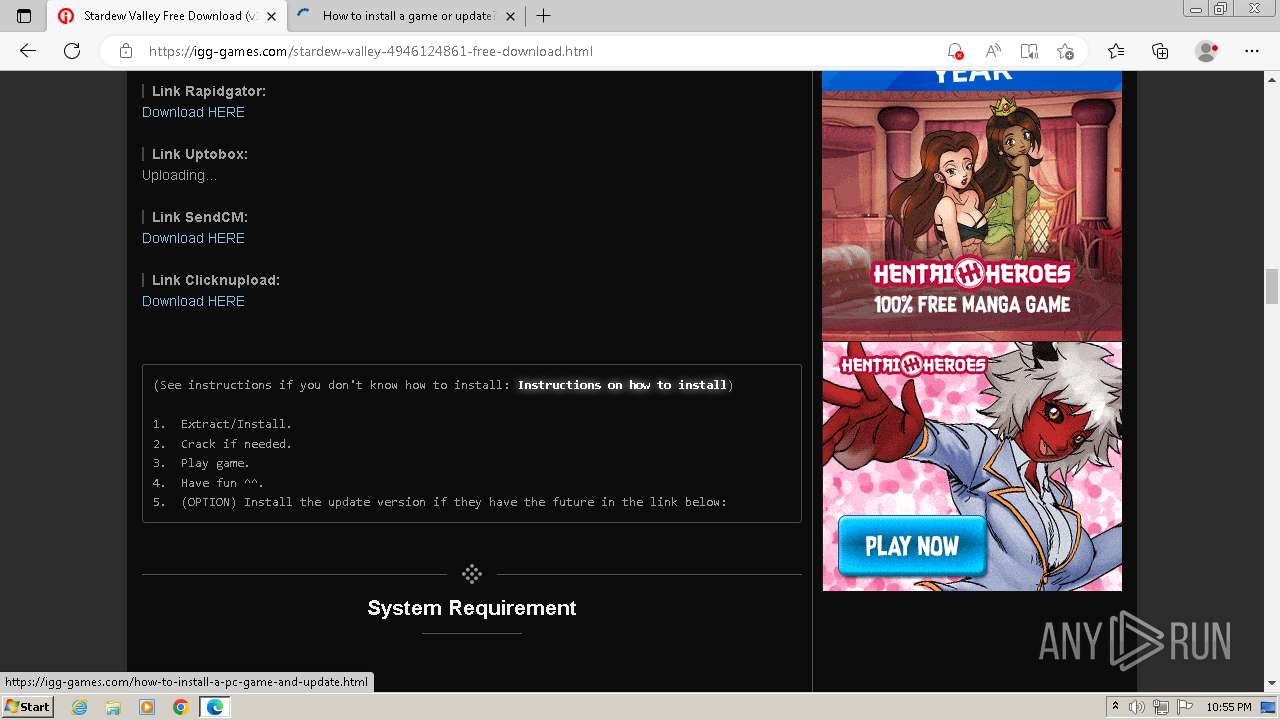Open Collections icon
The width and height of the screenshot is (1280, 720).
click(x=1160, y=51)
